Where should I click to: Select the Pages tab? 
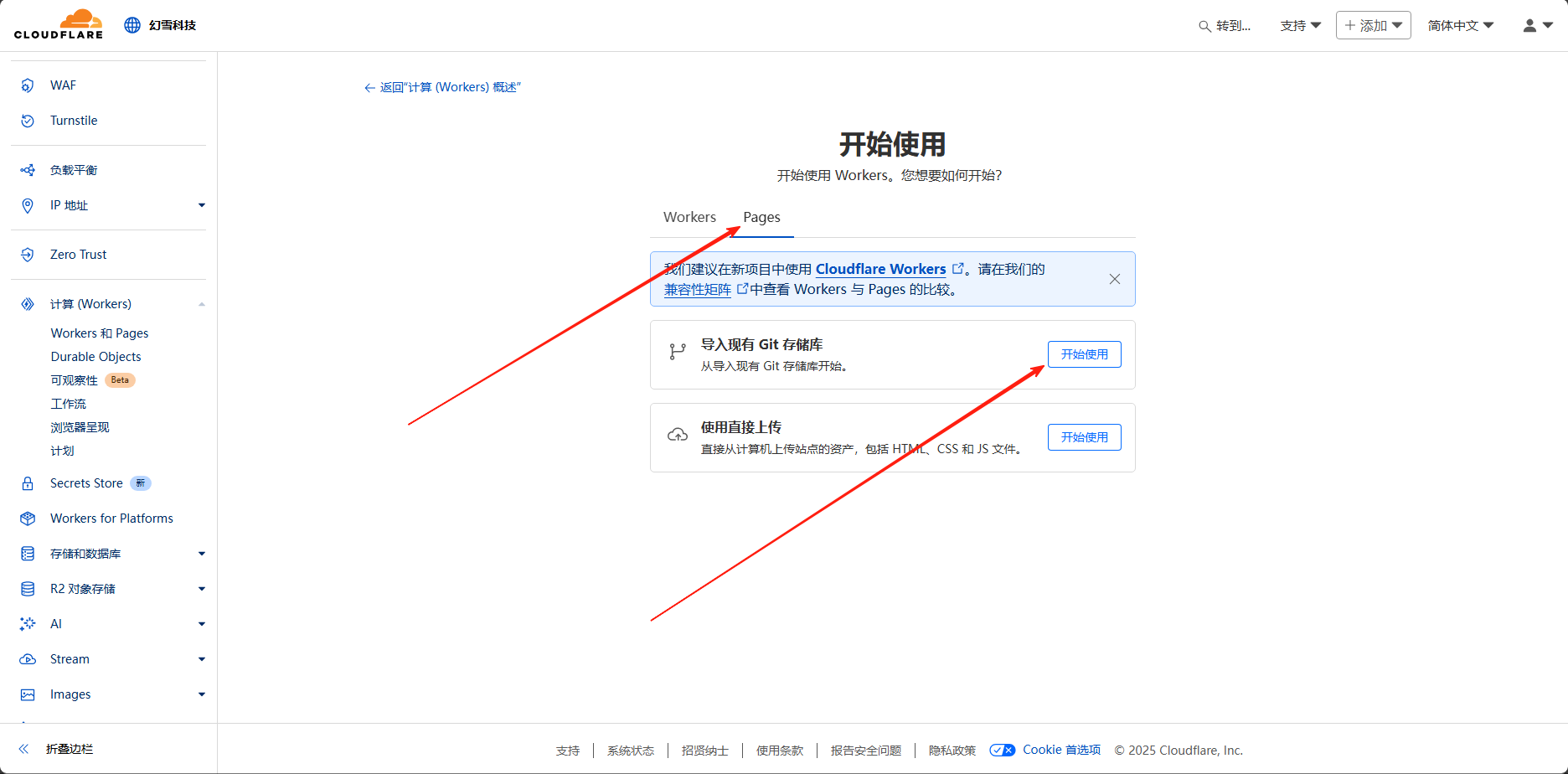tap(761, 217)
